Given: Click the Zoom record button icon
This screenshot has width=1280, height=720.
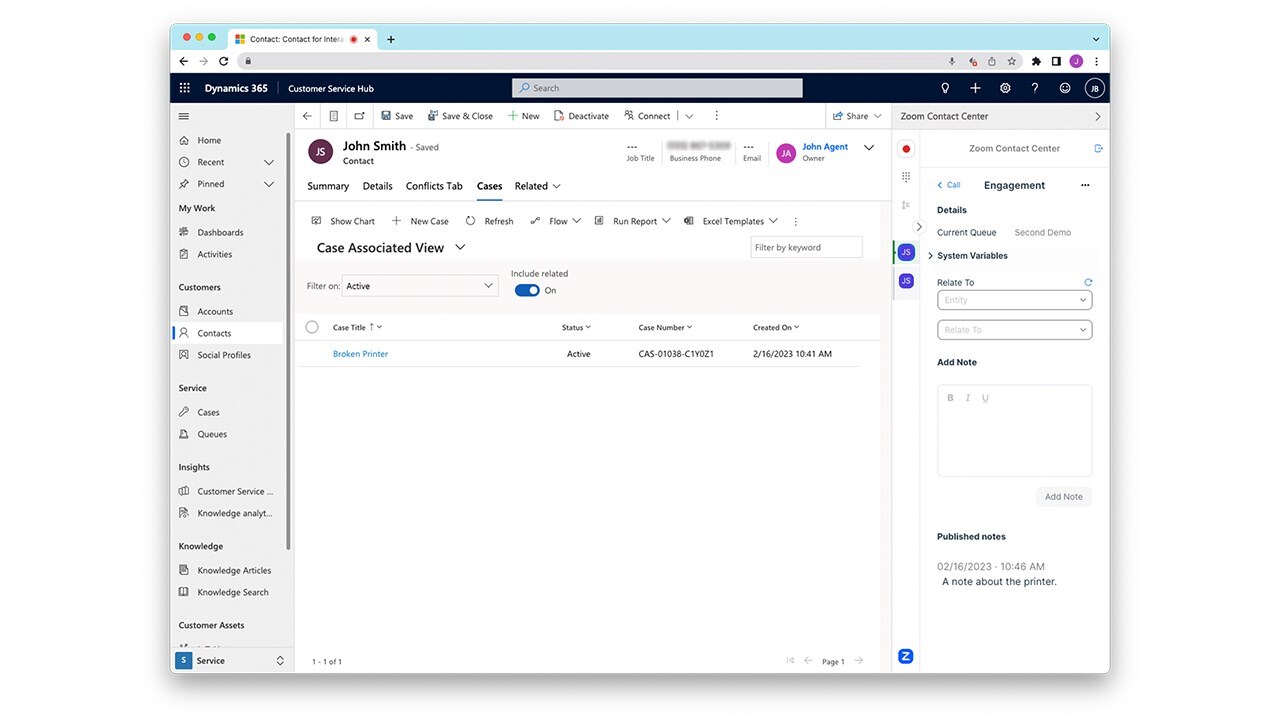Looking at the screenshot, I should point(906,149).
